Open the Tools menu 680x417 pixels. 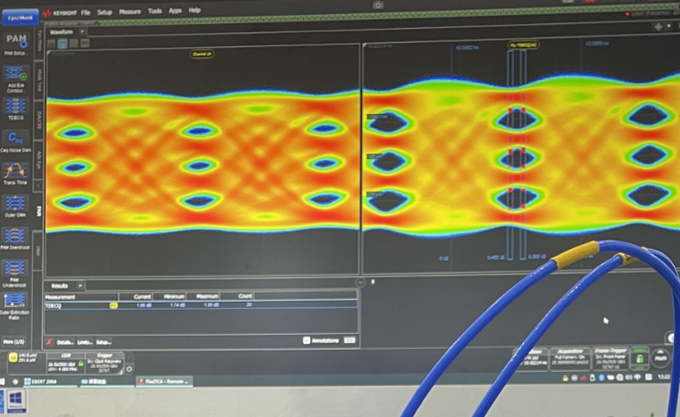point(154,10)
